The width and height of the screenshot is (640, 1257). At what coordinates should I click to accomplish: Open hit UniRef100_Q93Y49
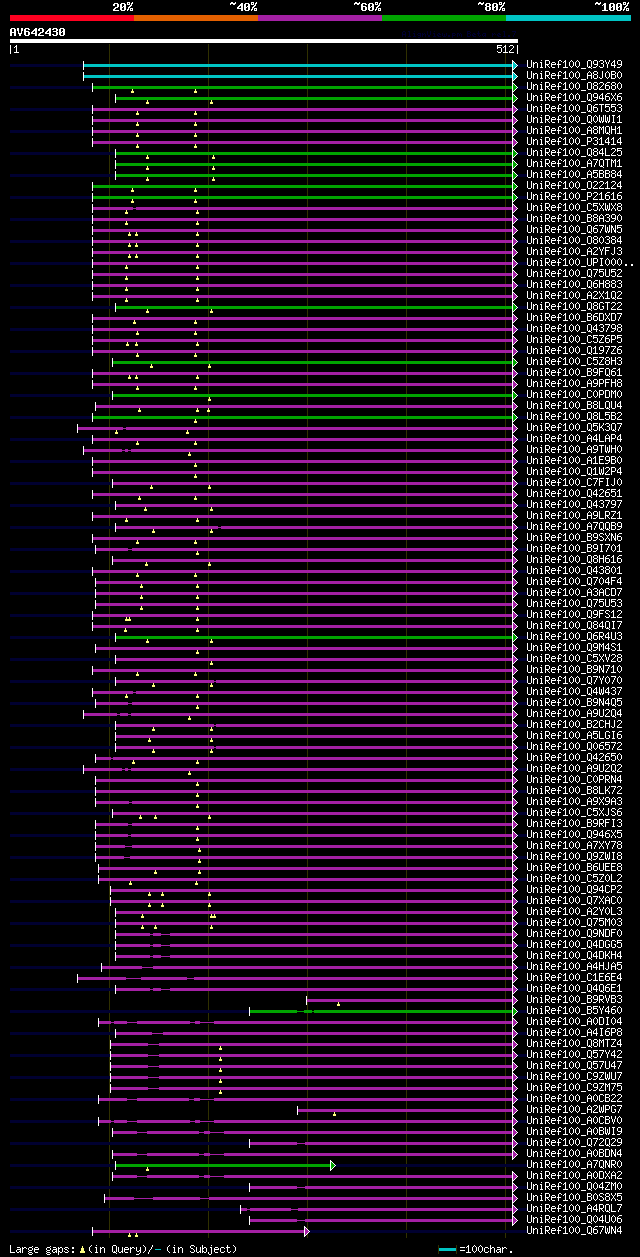coord(574,65)
